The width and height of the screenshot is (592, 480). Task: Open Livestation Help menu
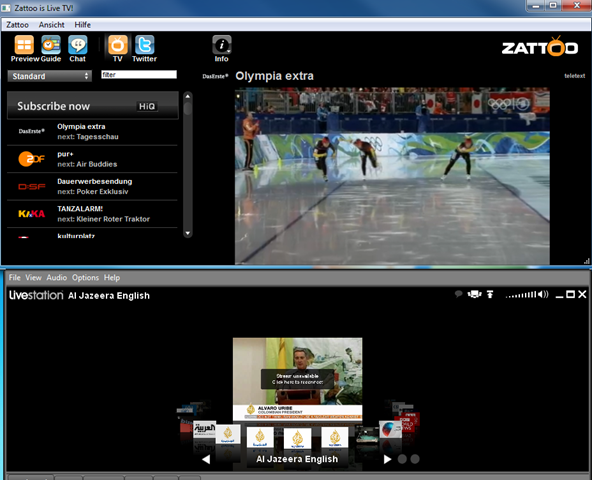[112, 278]
